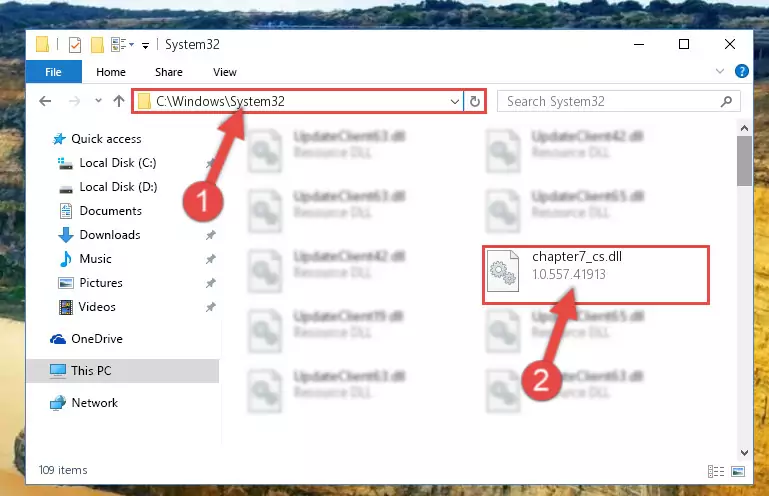Click the Properties checkmark icon in title bar
769x496 pixels.
click(x=75, y=45)
